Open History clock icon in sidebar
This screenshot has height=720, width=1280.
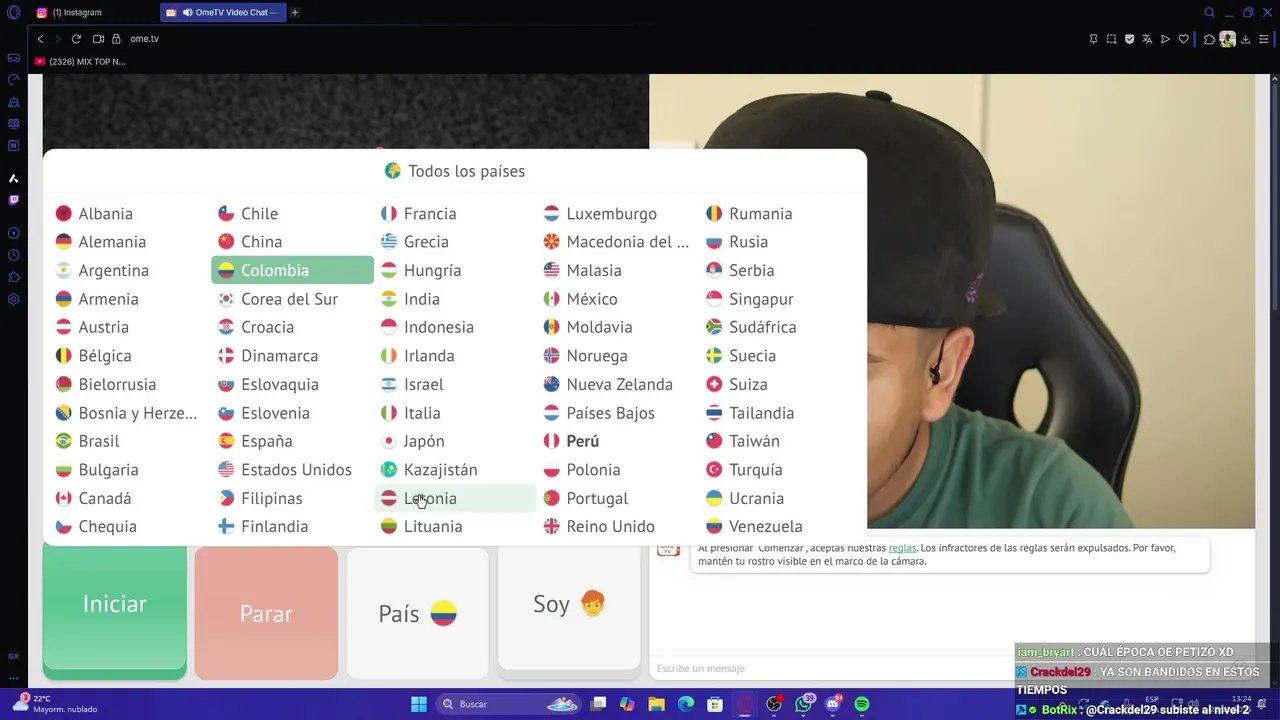point(13,255)
